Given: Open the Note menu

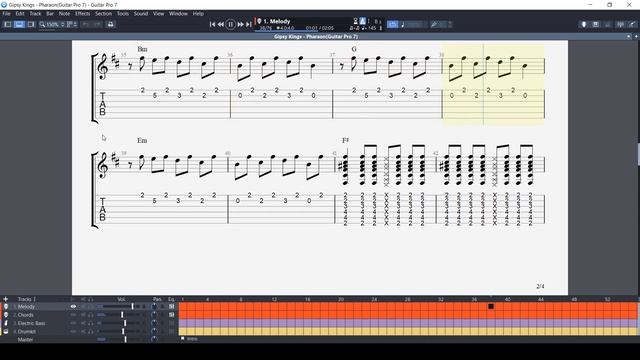Looking at the screenshot, I should pos(64,13).
